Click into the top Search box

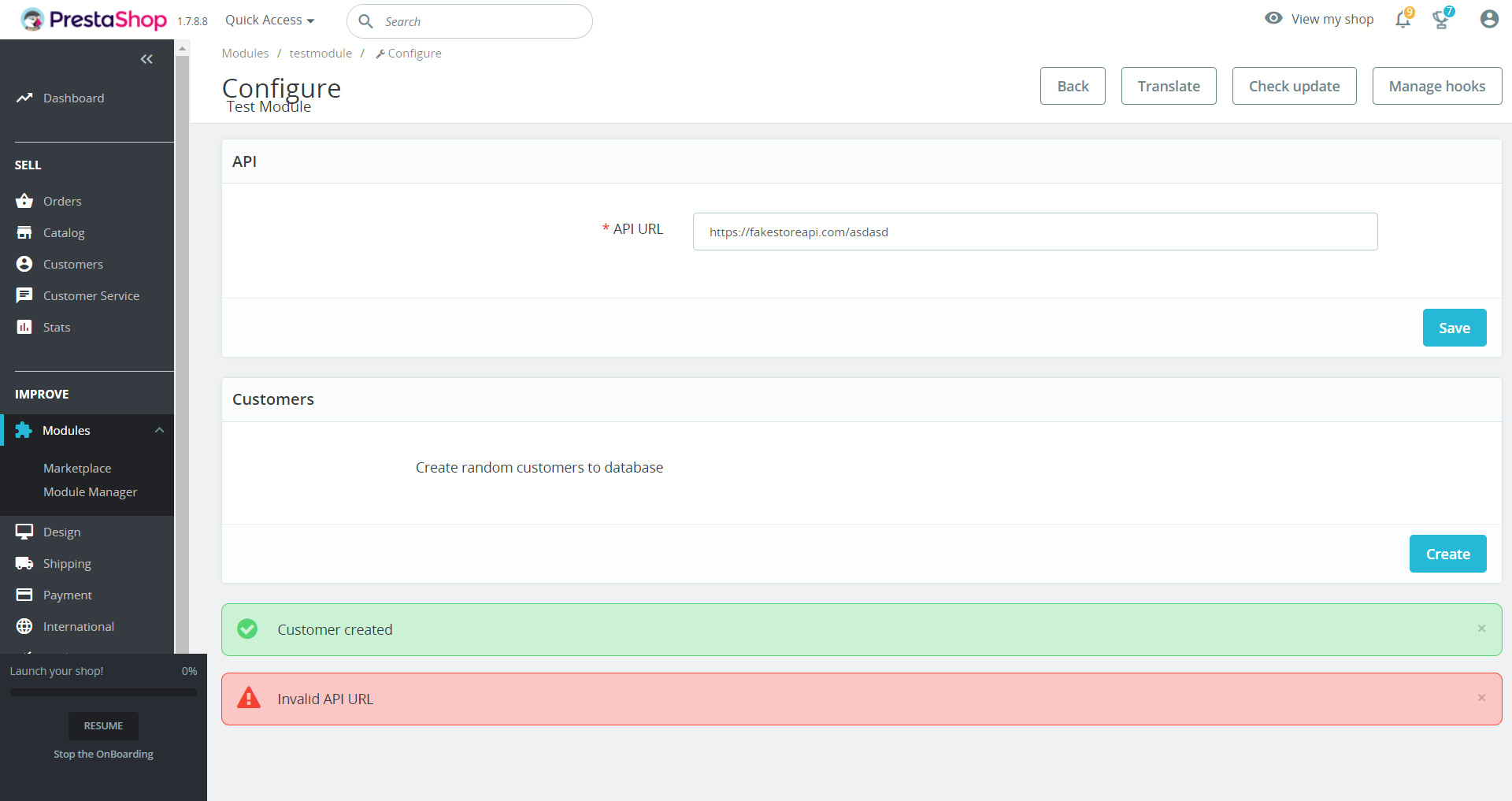pos(469,21)
